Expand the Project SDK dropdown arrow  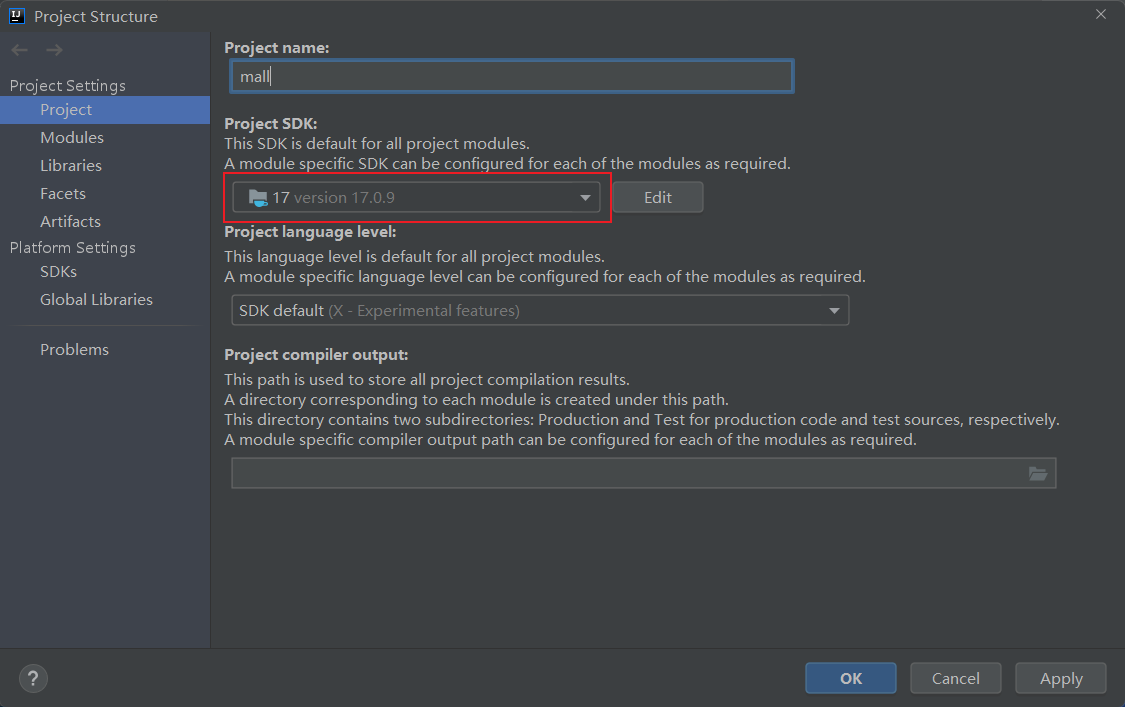[585, 198]
